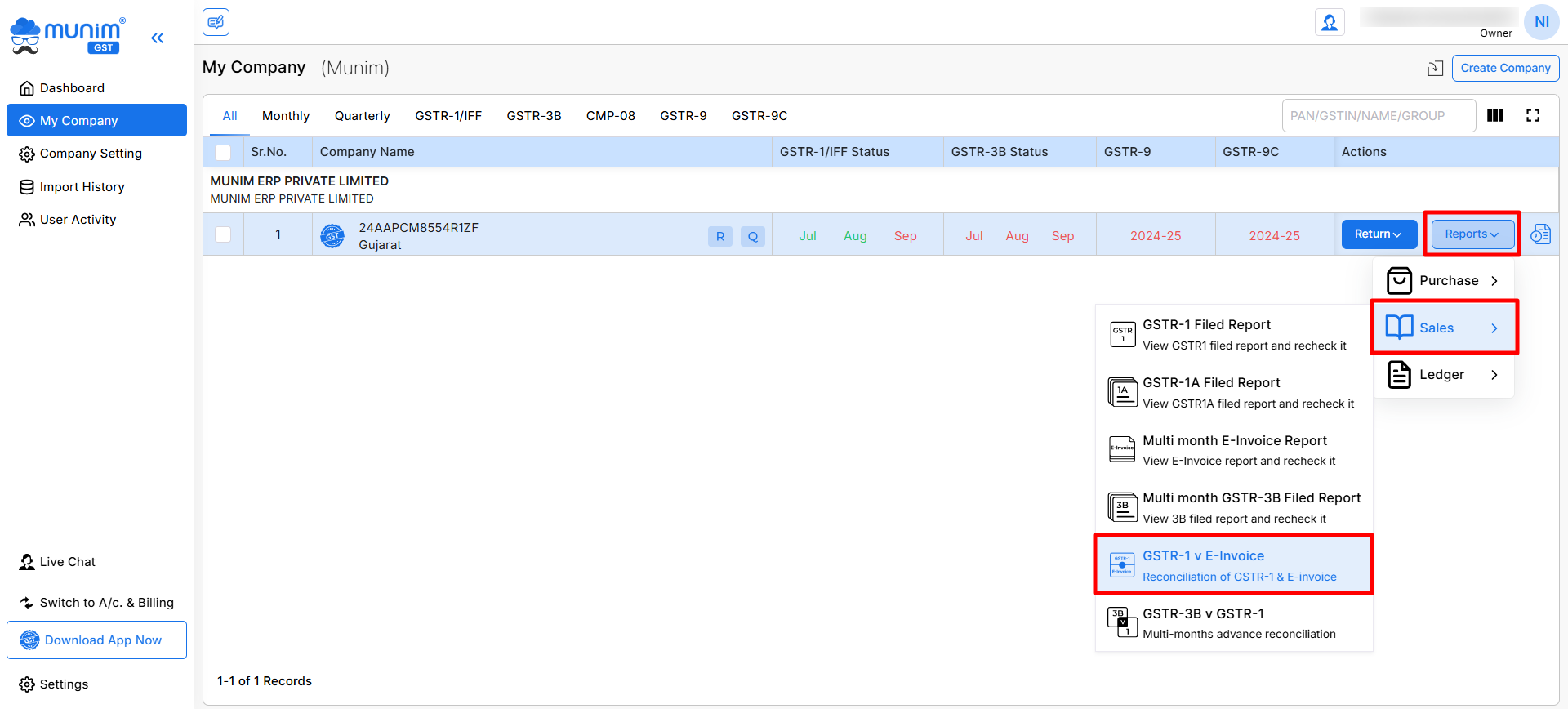
Task: Open GSTR-1 v E-Invoice reconciliation
Action: 1234,564
